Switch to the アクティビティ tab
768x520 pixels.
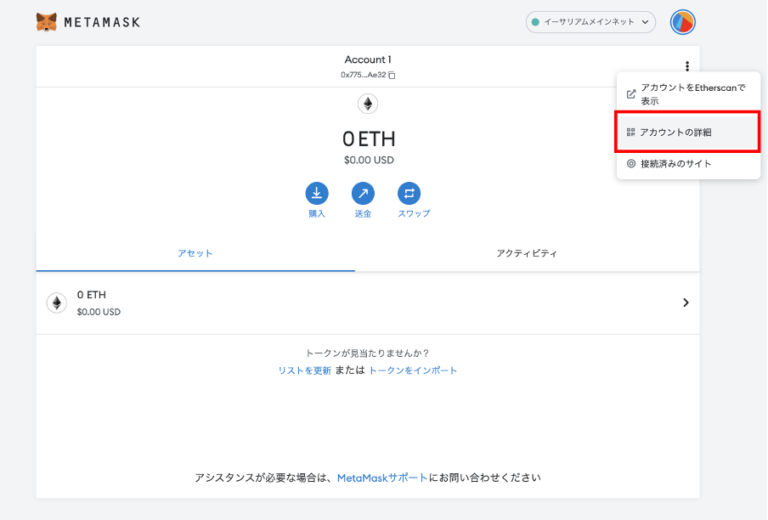tap(527, 253)
